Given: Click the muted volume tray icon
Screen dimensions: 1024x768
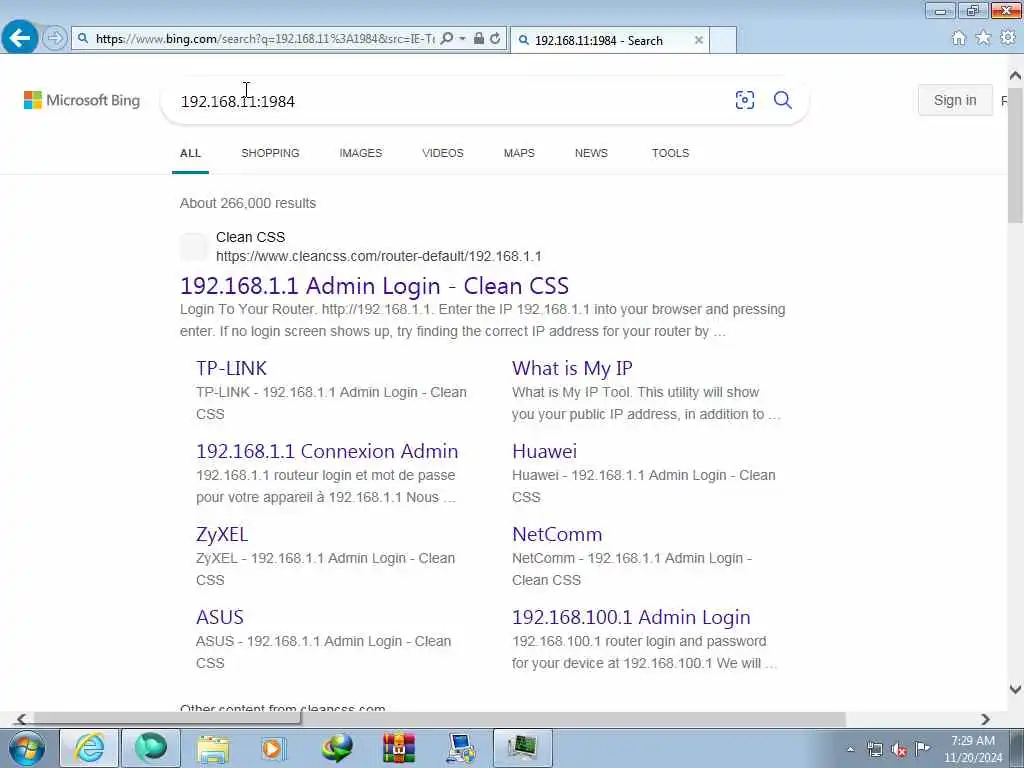Looking at the screenshot, I should pyautogui.click(x=899, y=749).
